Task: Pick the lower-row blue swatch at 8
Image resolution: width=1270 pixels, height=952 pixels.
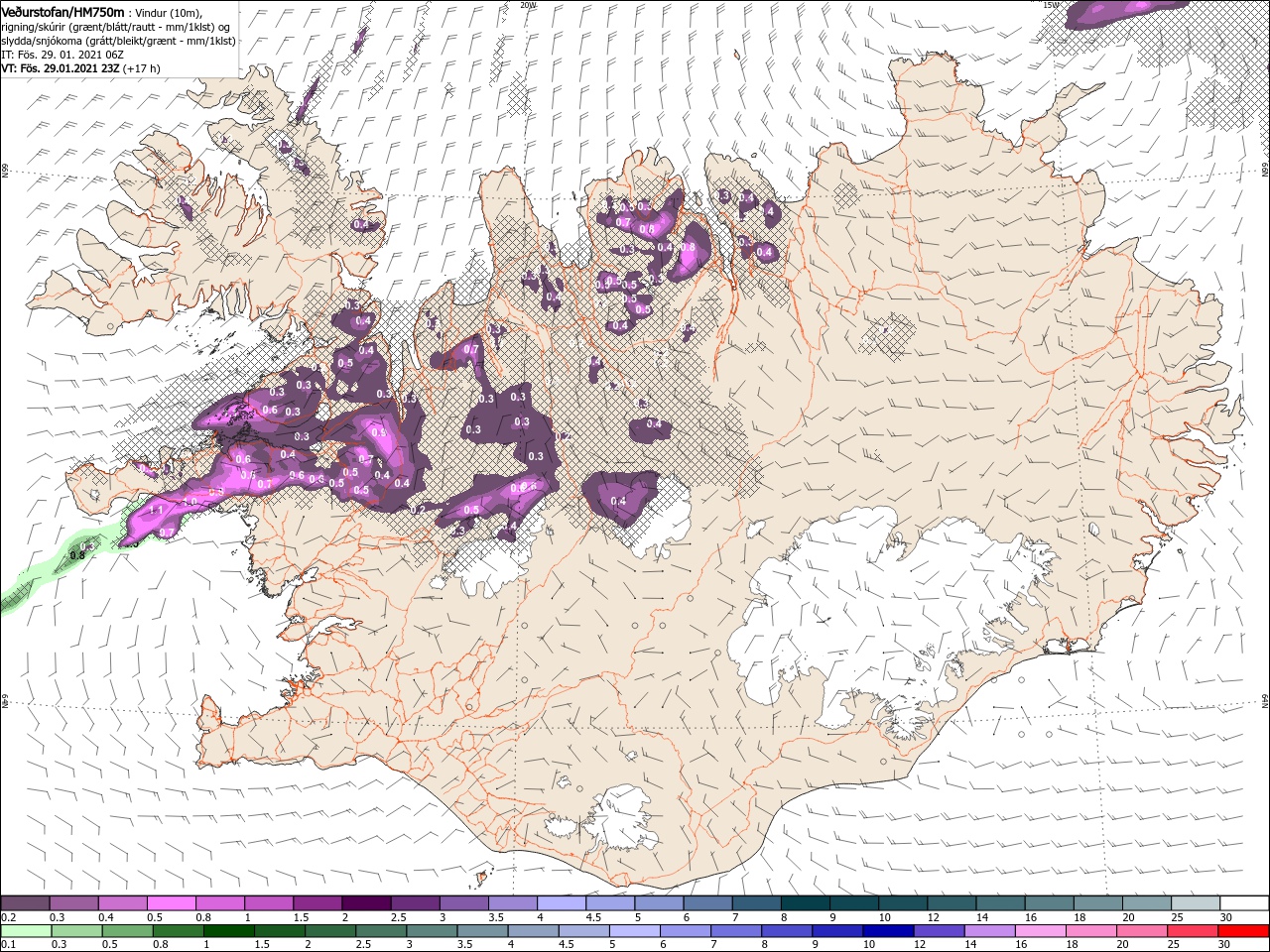Action: (786, 931)
